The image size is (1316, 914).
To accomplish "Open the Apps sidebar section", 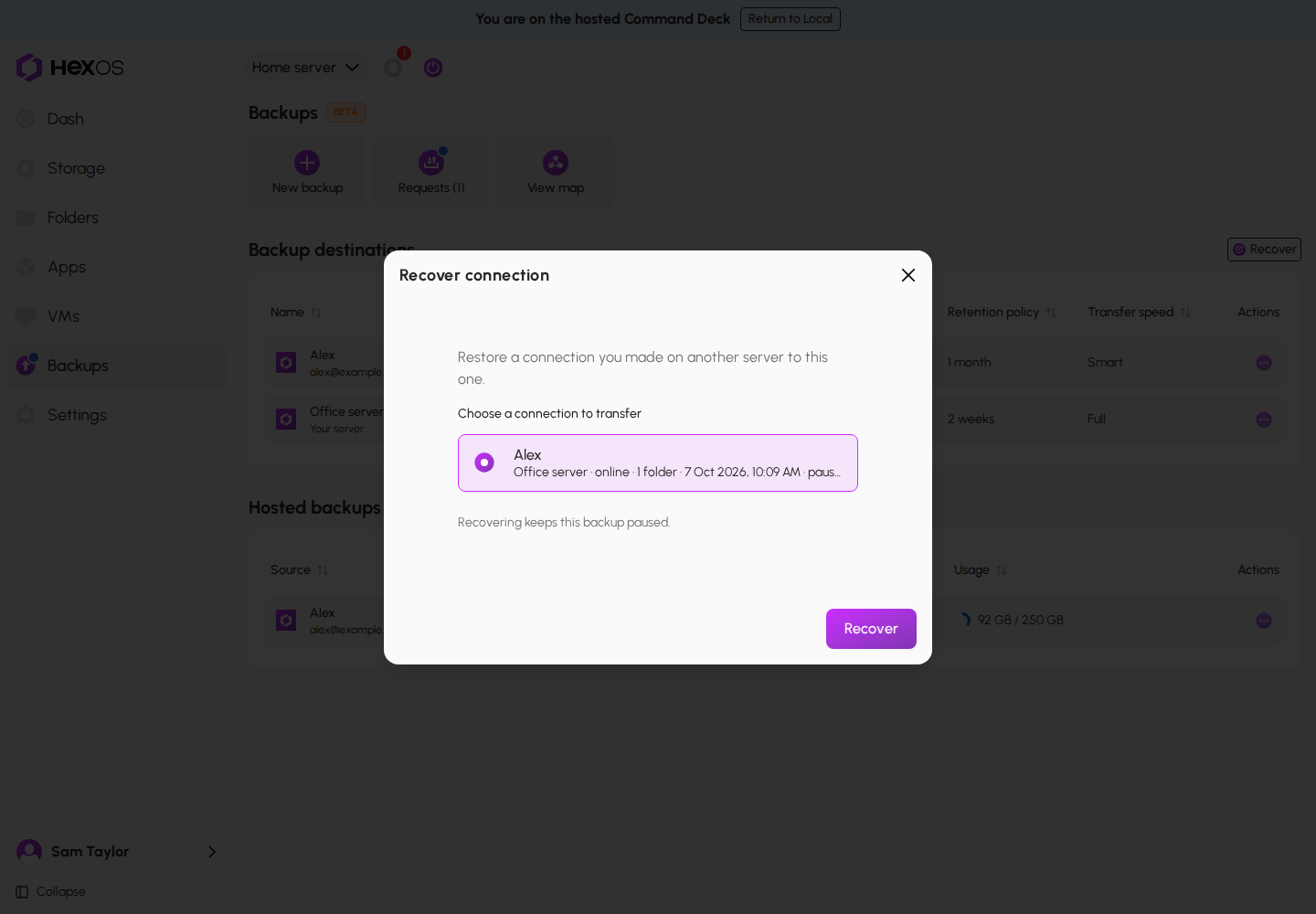I will coord(117,267).
